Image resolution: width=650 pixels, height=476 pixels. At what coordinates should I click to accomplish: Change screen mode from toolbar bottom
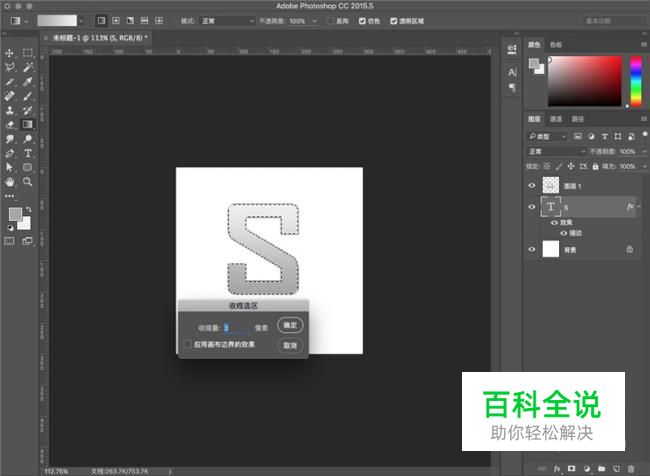[x=28, y=241]
